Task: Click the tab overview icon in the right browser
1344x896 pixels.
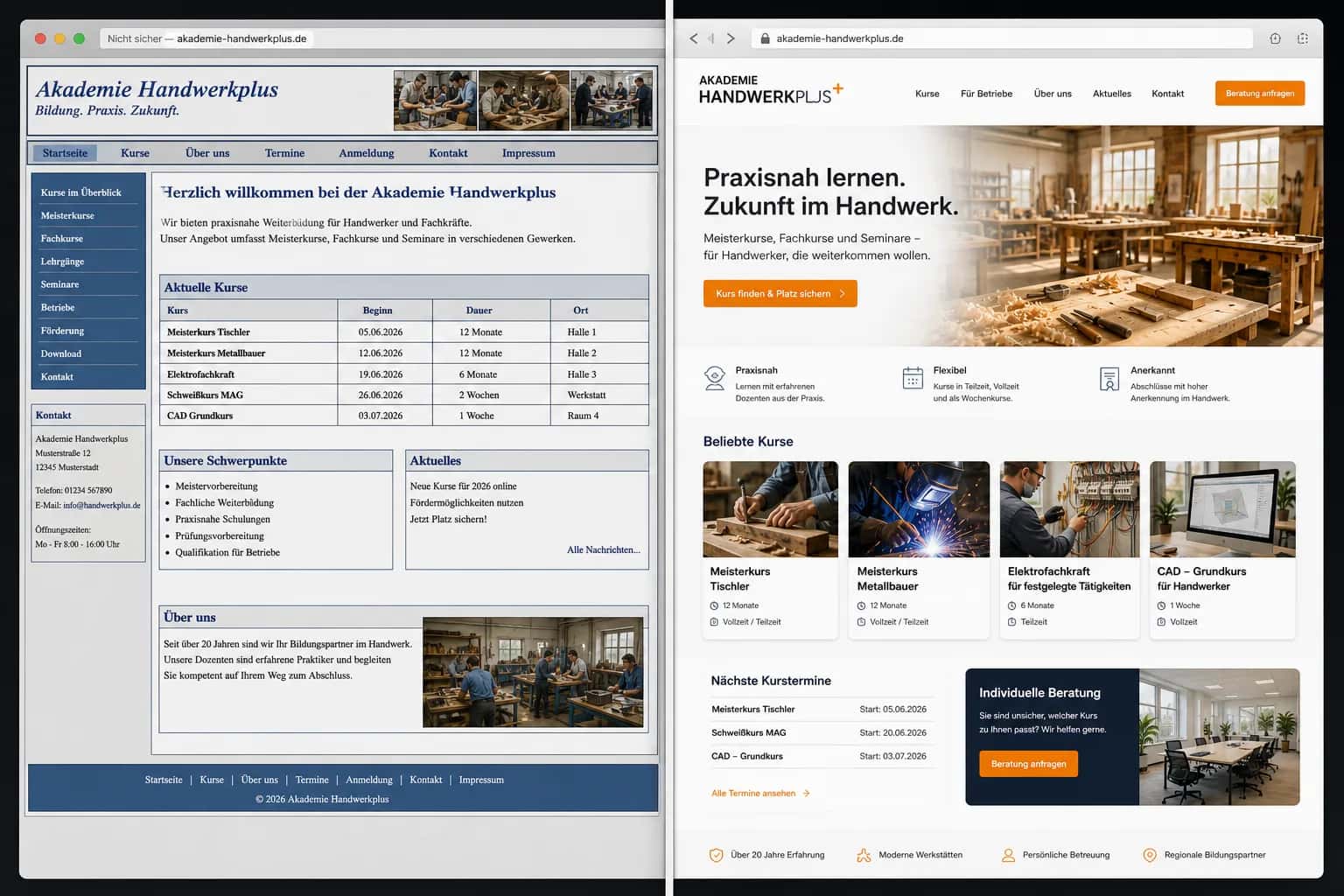Action: 1303,38
